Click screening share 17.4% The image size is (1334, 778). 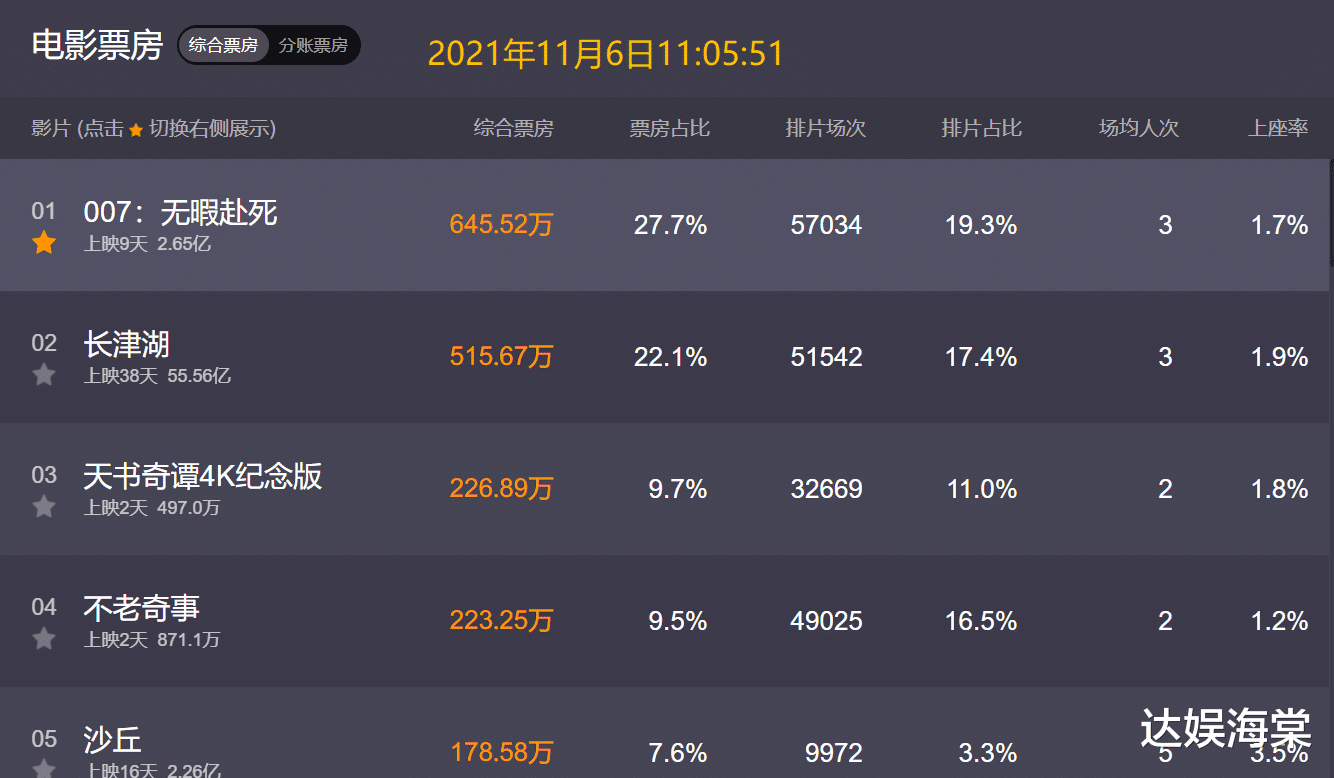pyautogui.click(x=981, y=357)
